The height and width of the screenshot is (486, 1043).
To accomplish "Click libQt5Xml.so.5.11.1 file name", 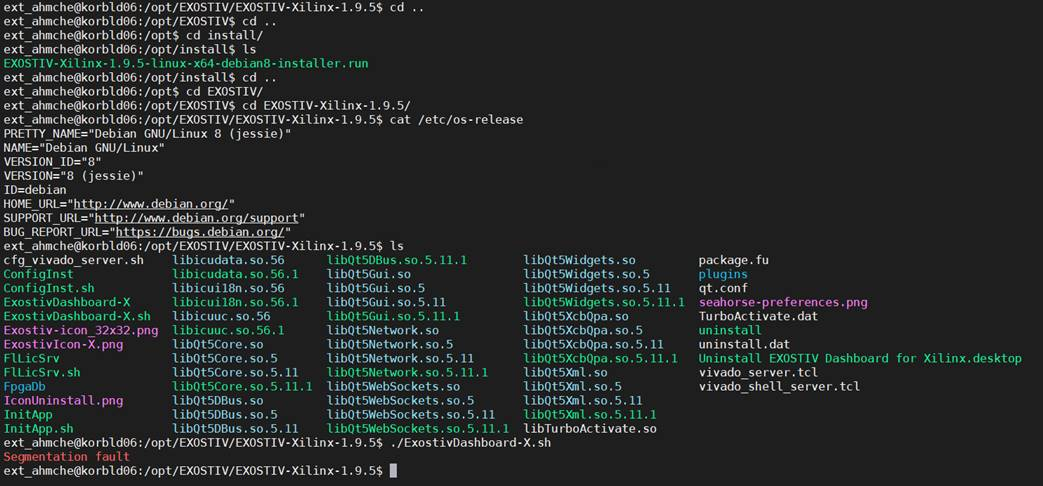I will pos(590,415).
